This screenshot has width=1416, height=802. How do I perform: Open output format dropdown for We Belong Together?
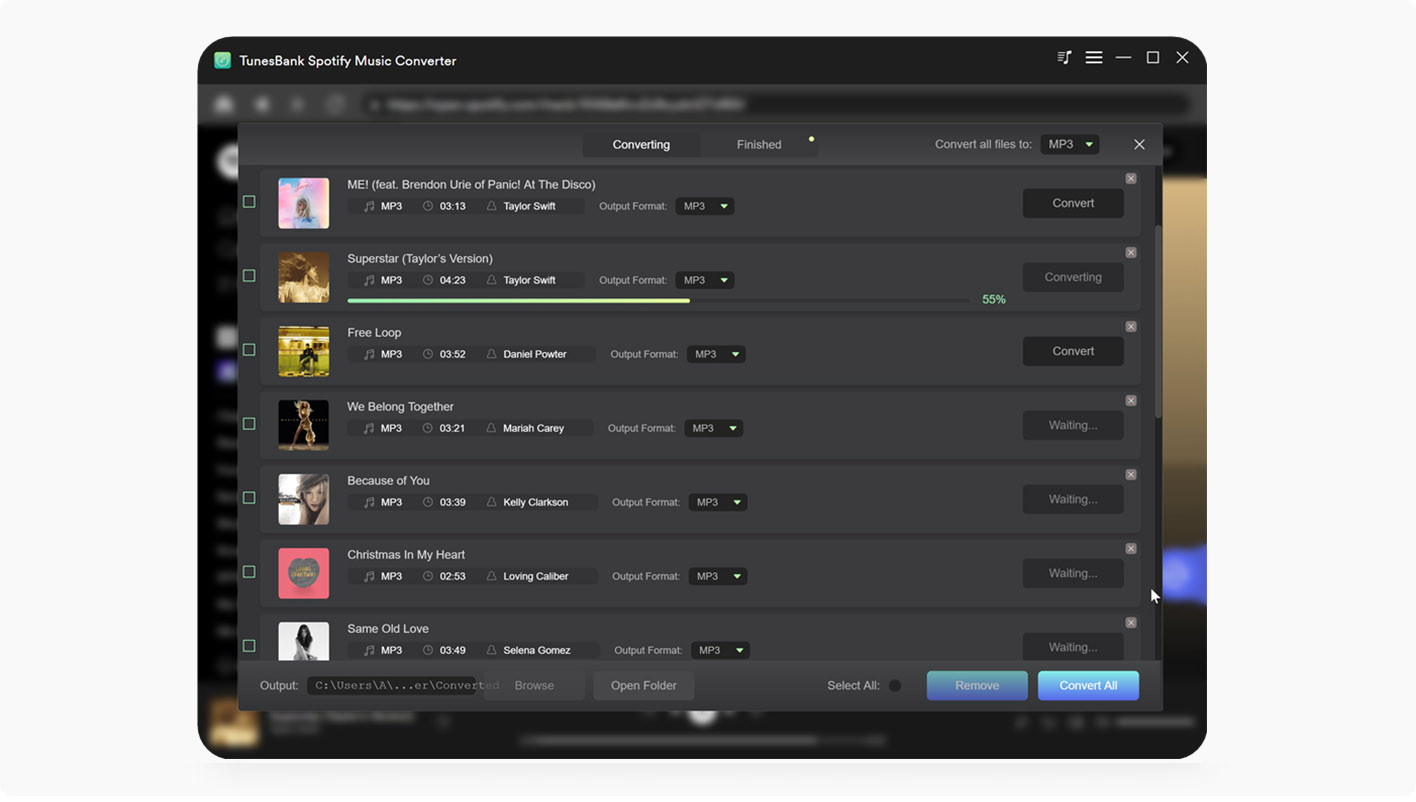coord(714,428)
